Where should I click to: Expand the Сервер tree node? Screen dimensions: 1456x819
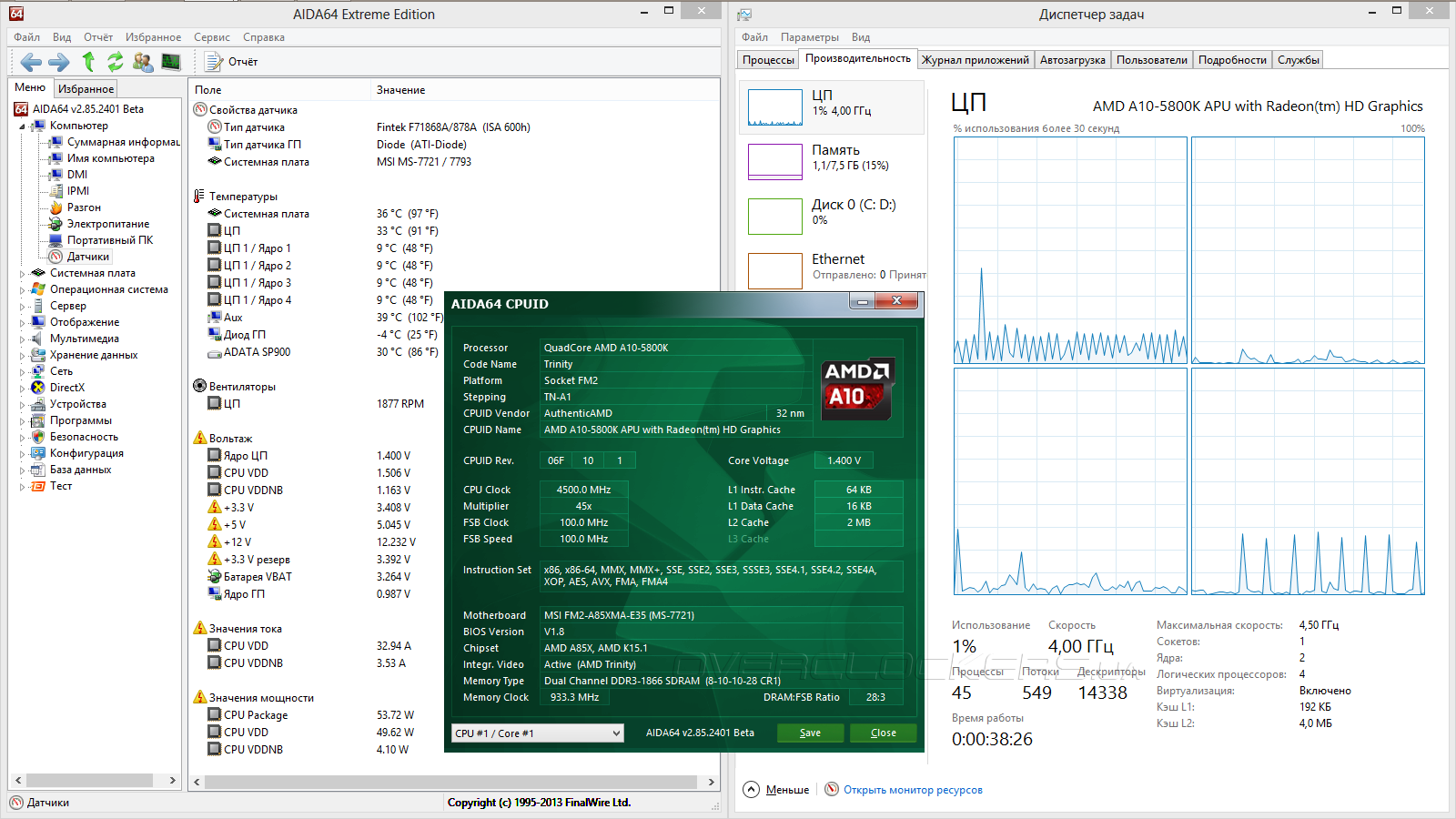click(23, 307)
